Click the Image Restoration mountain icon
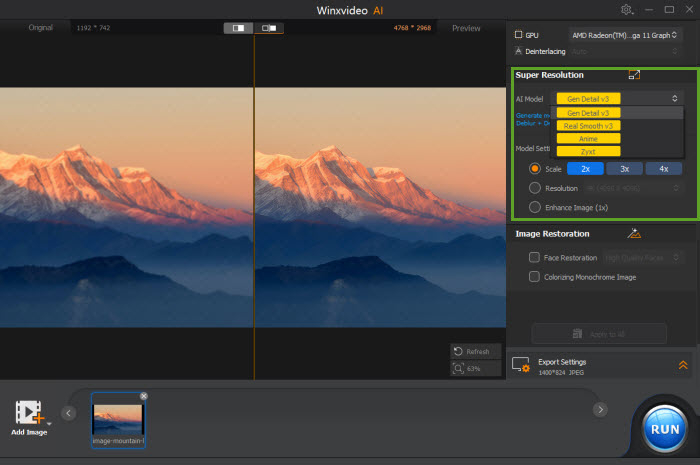This screenshot has height=465, width=700. (x=634, y=233)
